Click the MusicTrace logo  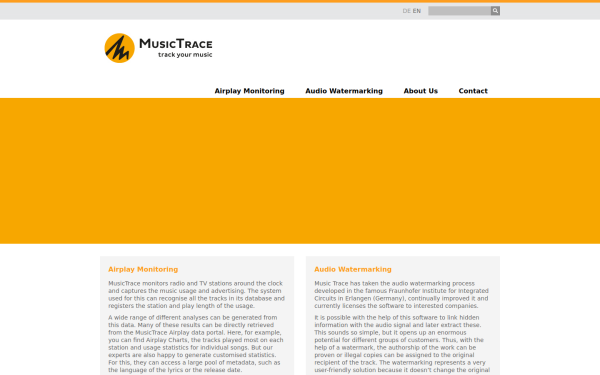[158, 48]
